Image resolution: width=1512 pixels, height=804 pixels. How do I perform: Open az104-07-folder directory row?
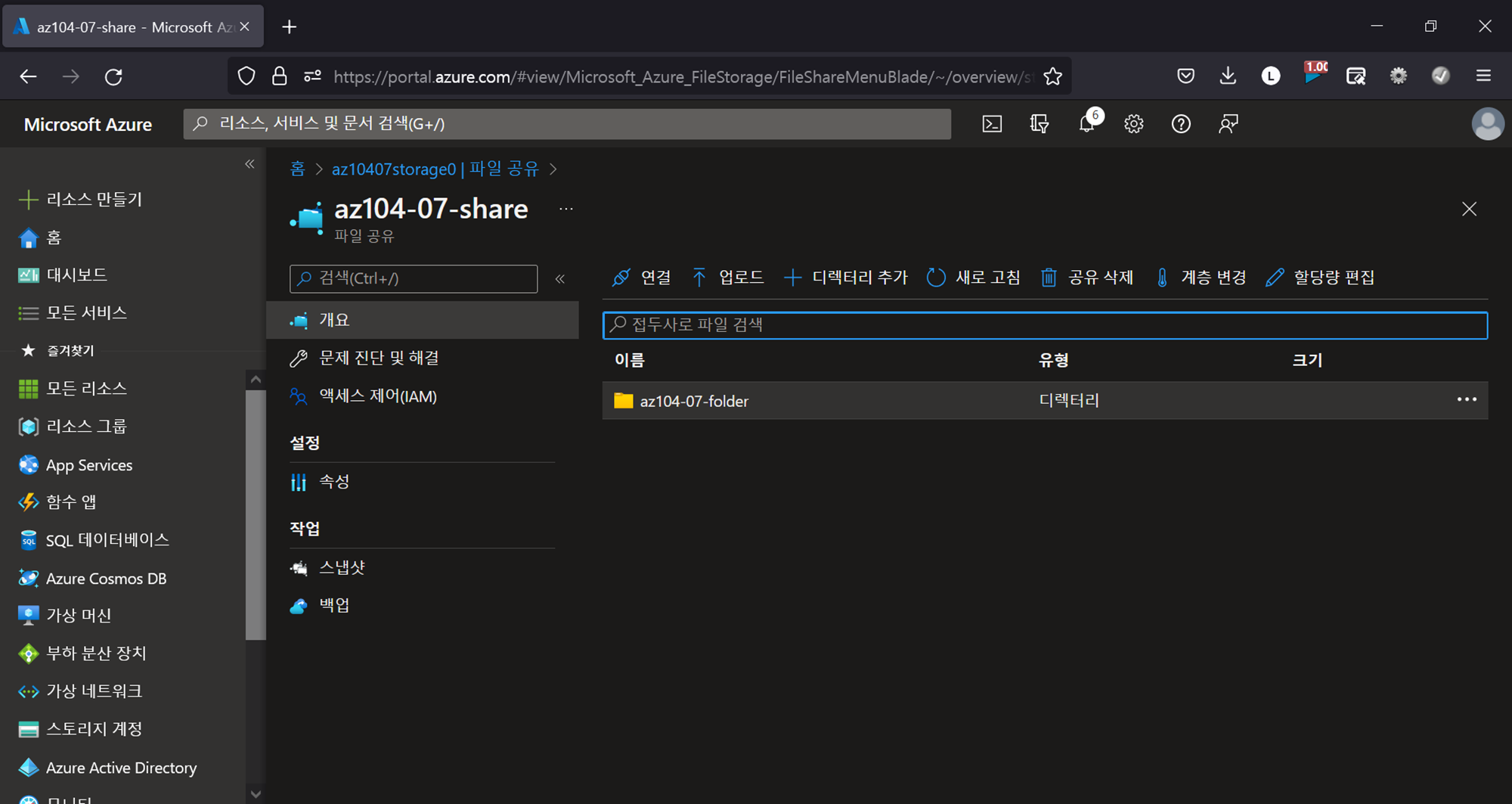(x=1045, y=401)
